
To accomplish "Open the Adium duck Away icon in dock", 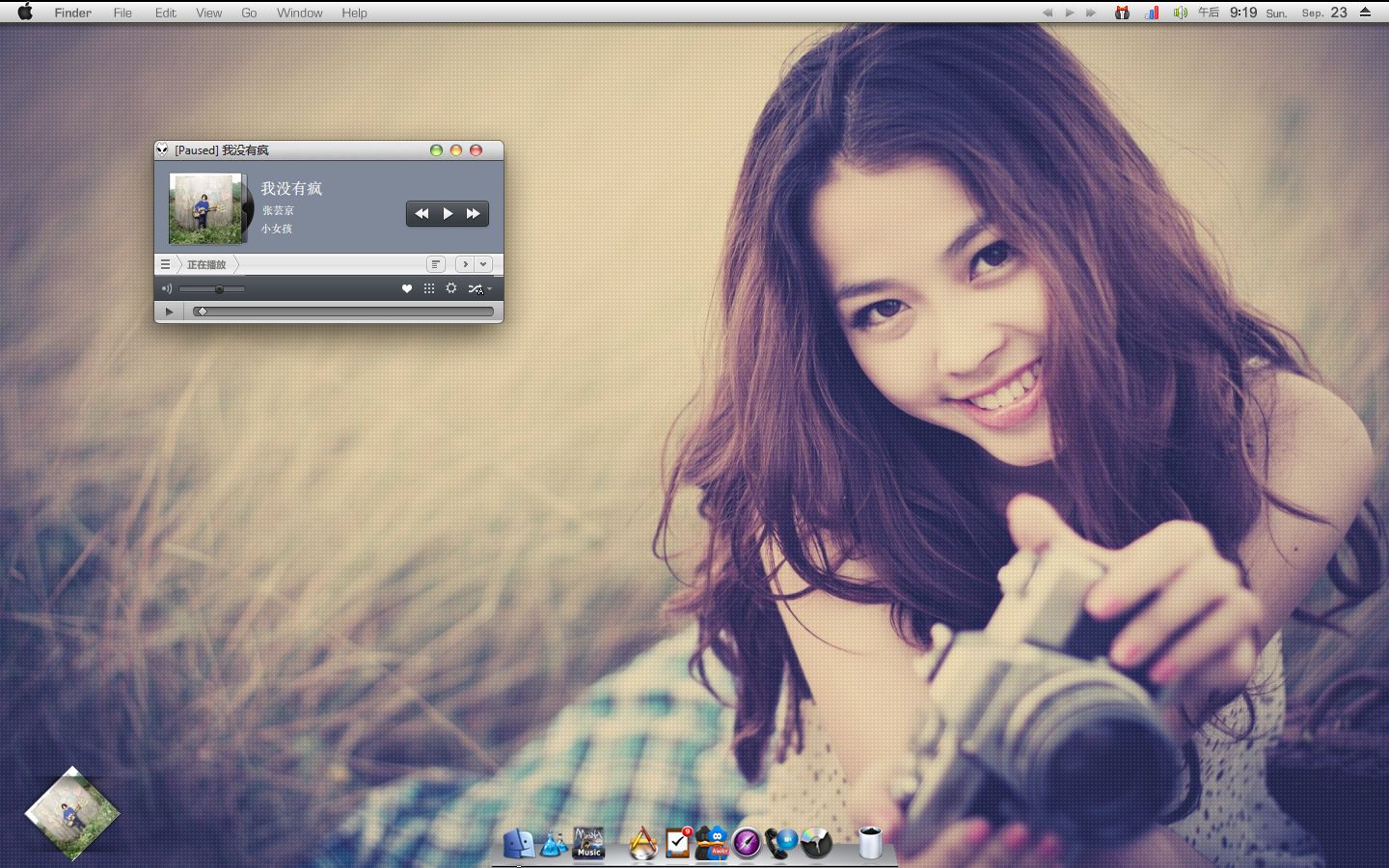I will 712,843.
